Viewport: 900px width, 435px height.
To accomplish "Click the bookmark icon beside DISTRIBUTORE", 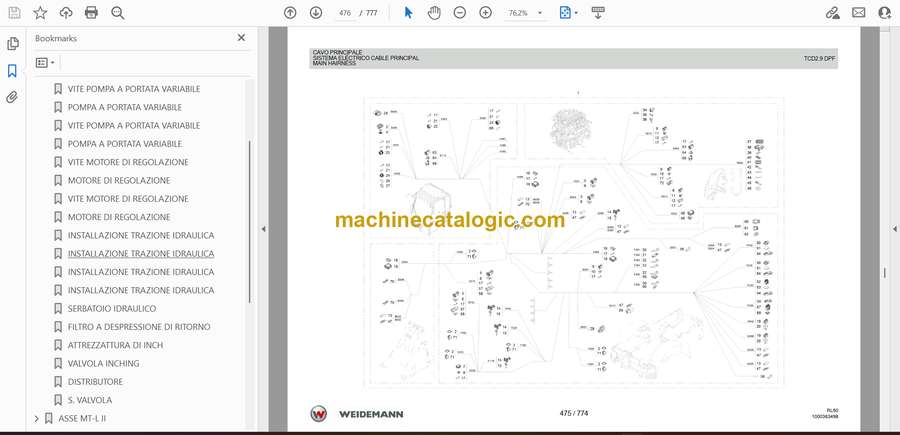I will pos(58,382).
